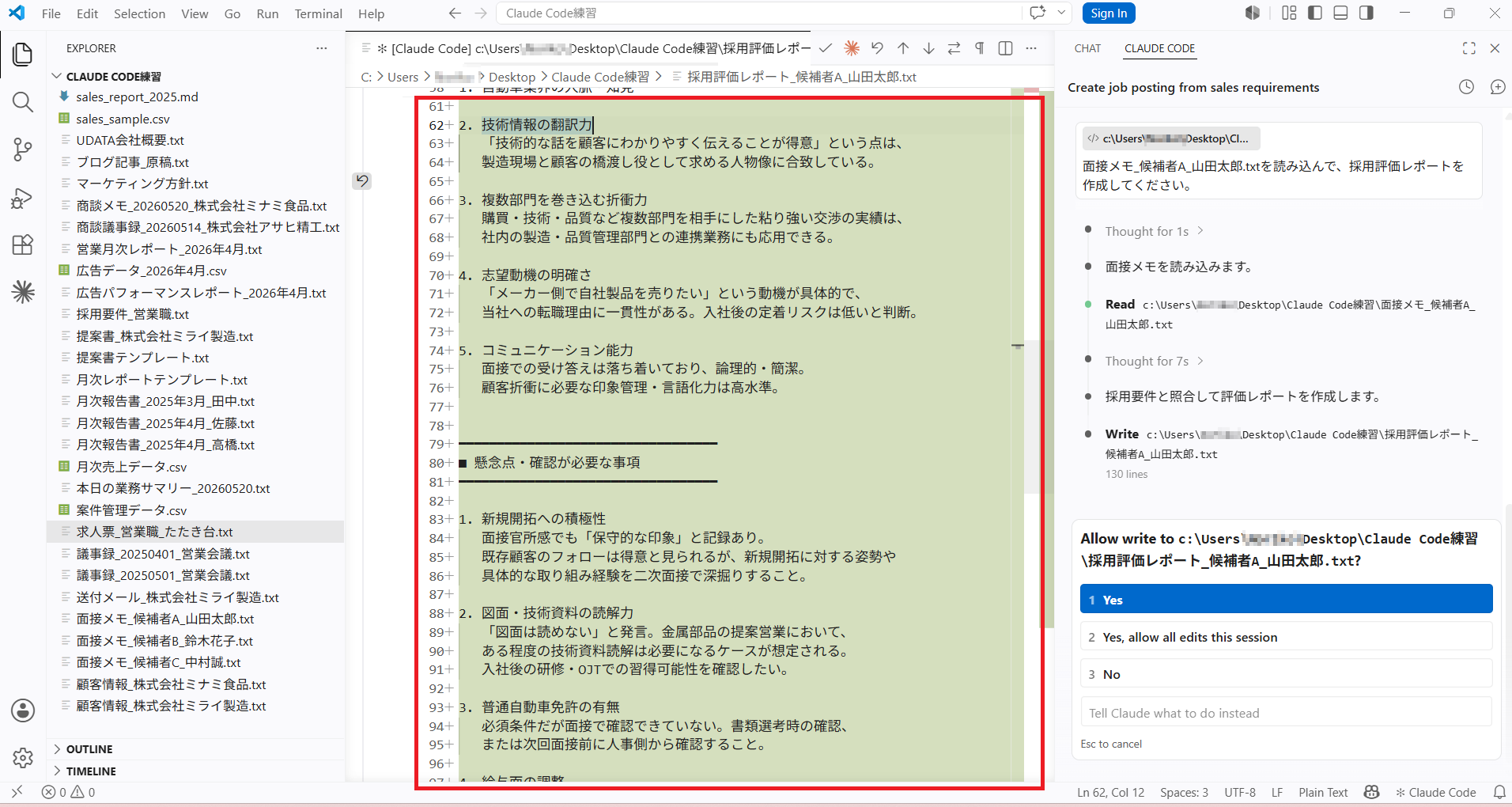Click the Go Forward arrow
This screenshot has width=1512, height=807.
tap(481, 13)
